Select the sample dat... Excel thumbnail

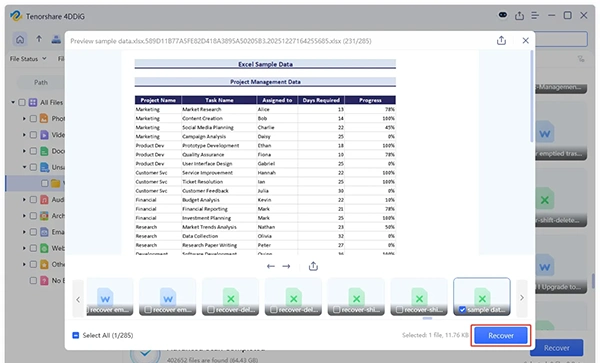coord(482,296)
